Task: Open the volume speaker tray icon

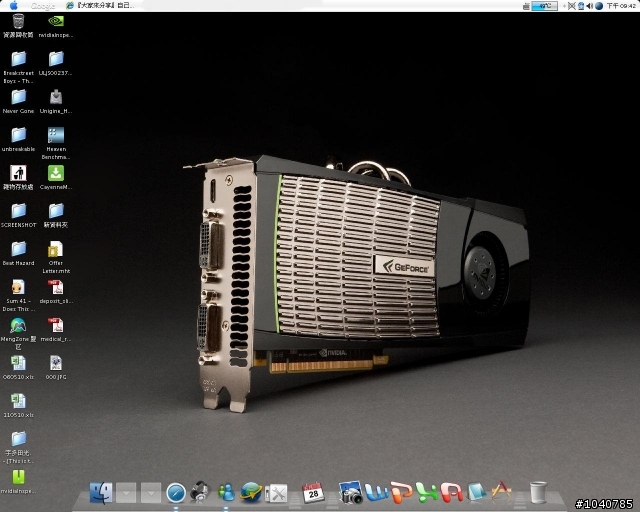Action: [589, 6]
